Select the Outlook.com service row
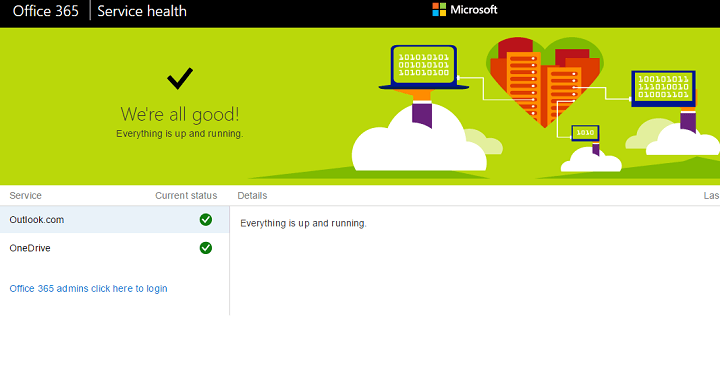Screen dimensions: 720x374 (114, 220)
